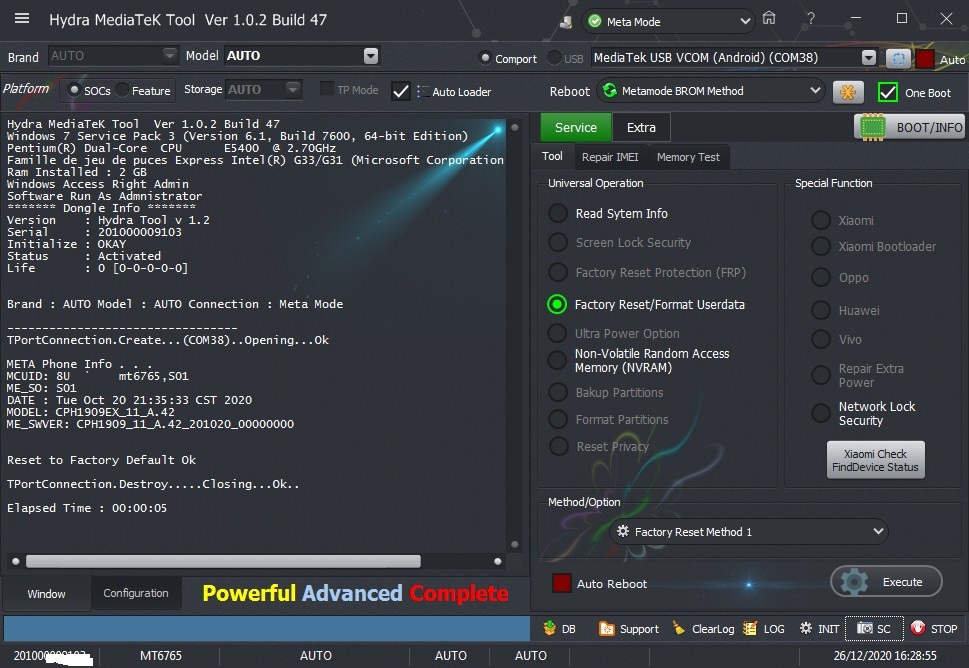Click the user icon beside Meta Mode
Screen dimensions: 969x668
[565, 22]
